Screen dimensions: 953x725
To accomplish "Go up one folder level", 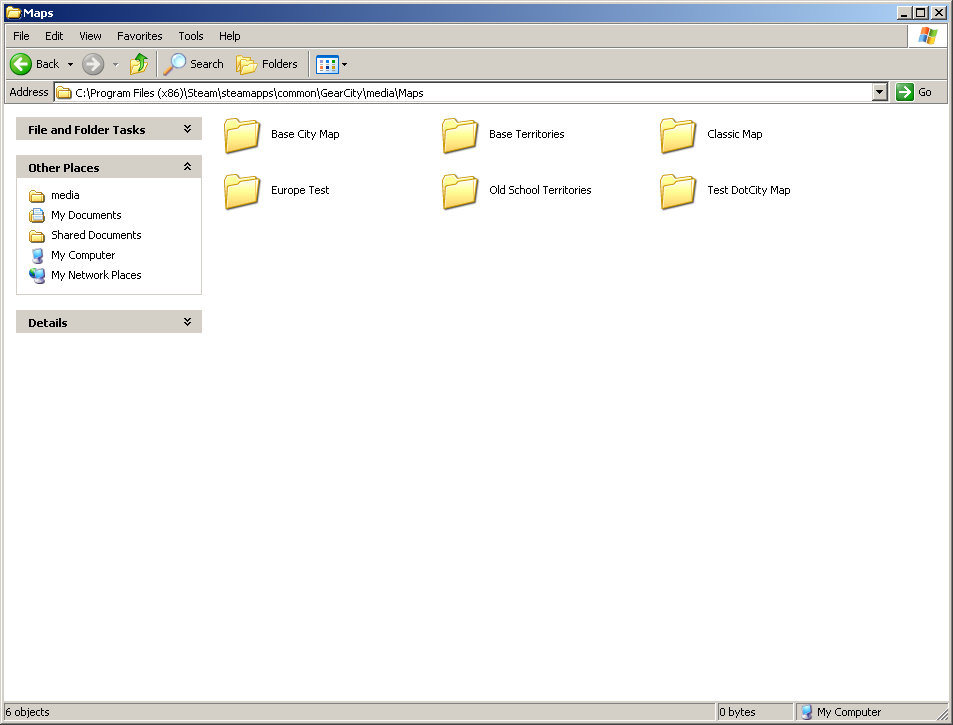I will click(x=139, y=64).
